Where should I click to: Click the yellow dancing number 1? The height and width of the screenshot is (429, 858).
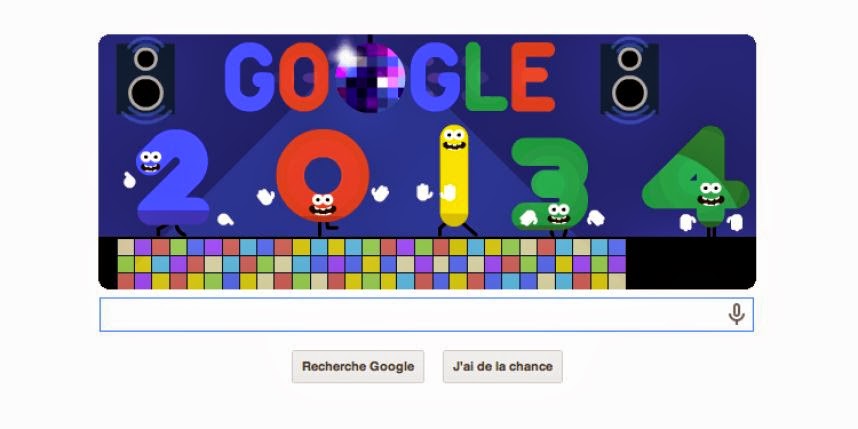[454, 175]
